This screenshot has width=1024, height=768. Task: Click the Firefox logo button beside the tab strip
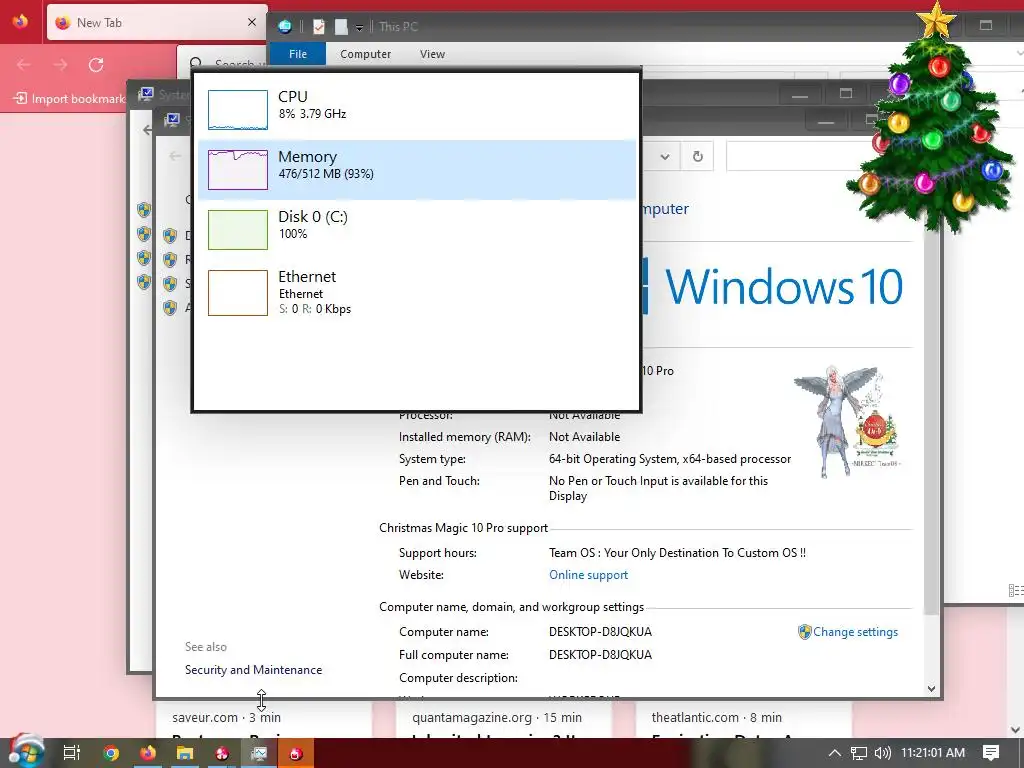[20, 22]
